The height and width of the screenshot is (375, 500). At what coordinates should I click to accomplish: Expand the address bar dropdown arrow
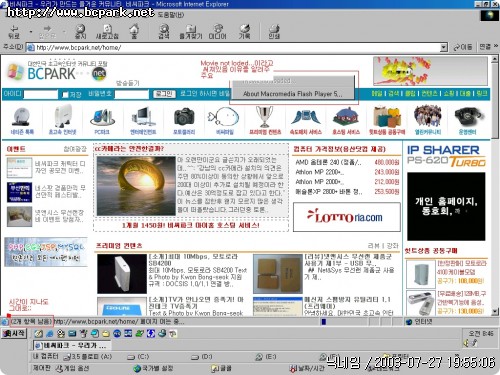(x=443, y=47)
